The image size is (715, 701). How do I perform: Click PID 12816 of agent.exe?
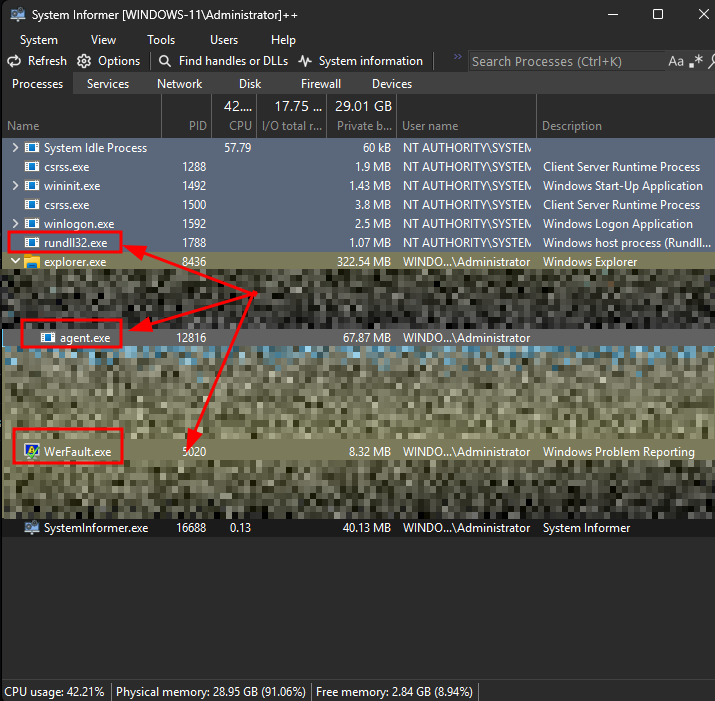191,338
